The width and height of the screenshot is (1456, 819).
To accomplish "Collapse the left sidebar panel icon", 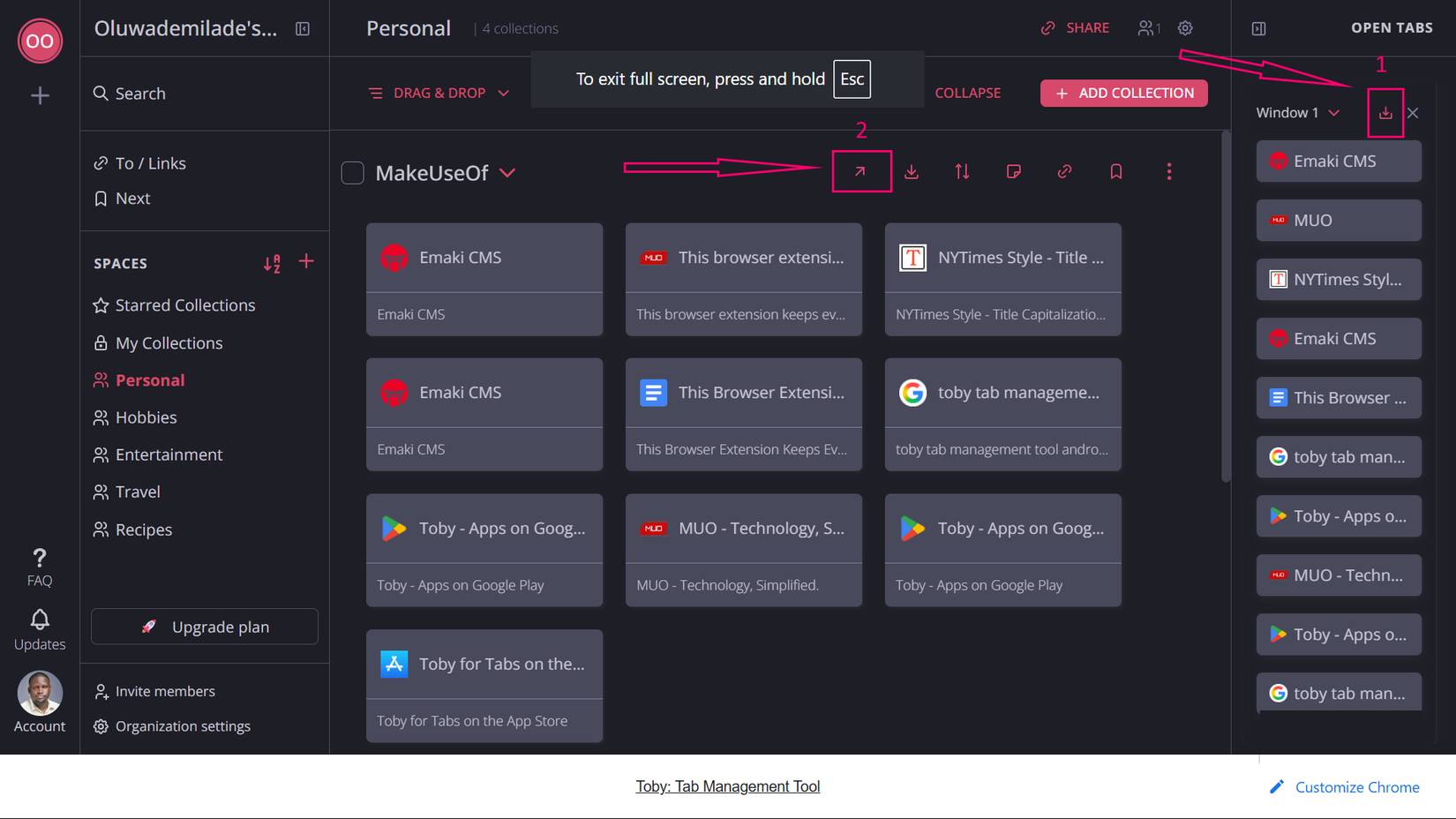I will (x=303, y=29).
